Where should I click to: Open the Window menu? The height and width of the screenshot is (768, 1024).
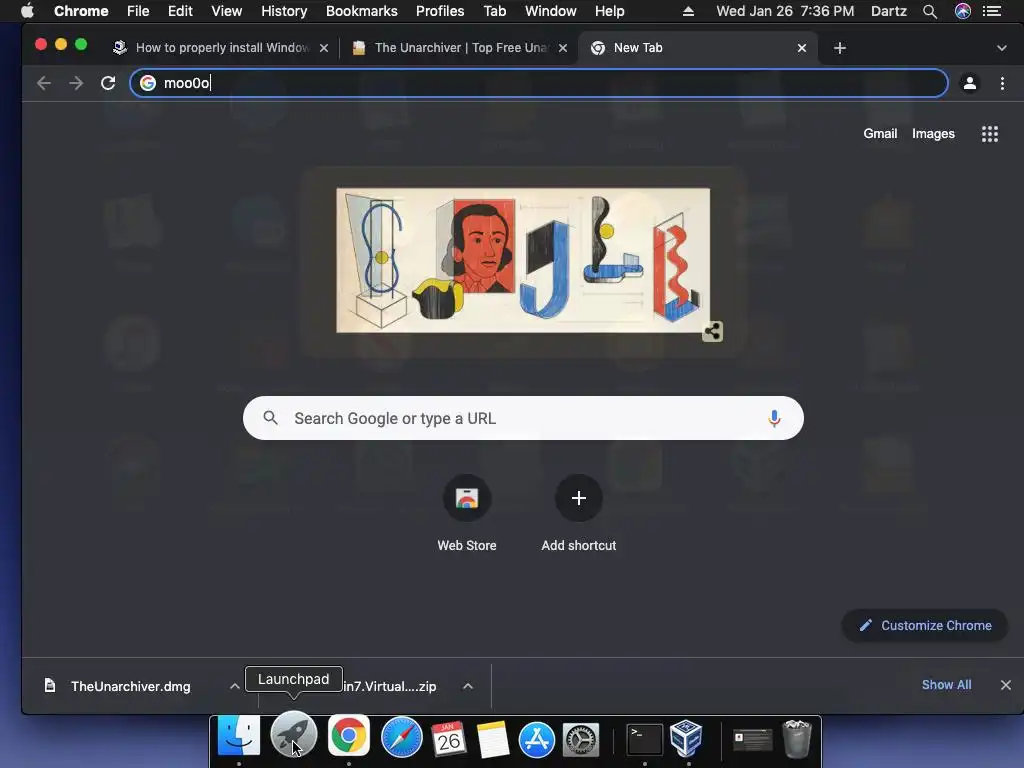pyautogui.click(x=551, y=11)
